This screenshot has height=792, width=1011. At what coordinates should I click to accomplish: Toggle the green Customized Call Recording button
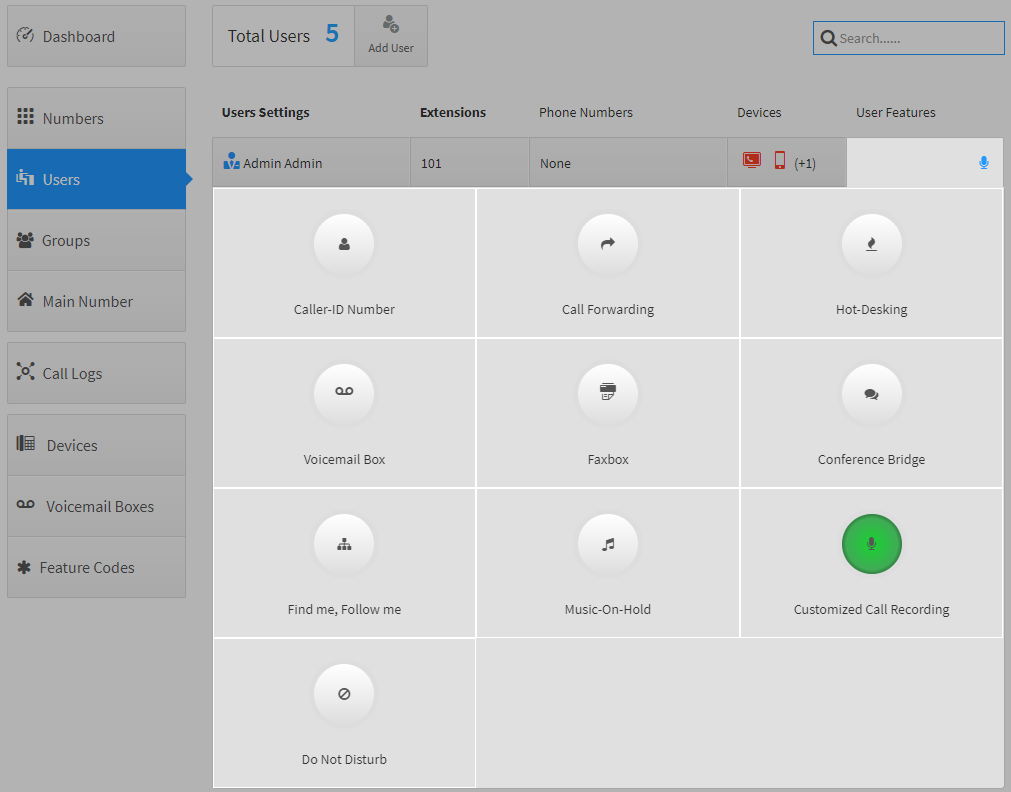coord(871,544)
